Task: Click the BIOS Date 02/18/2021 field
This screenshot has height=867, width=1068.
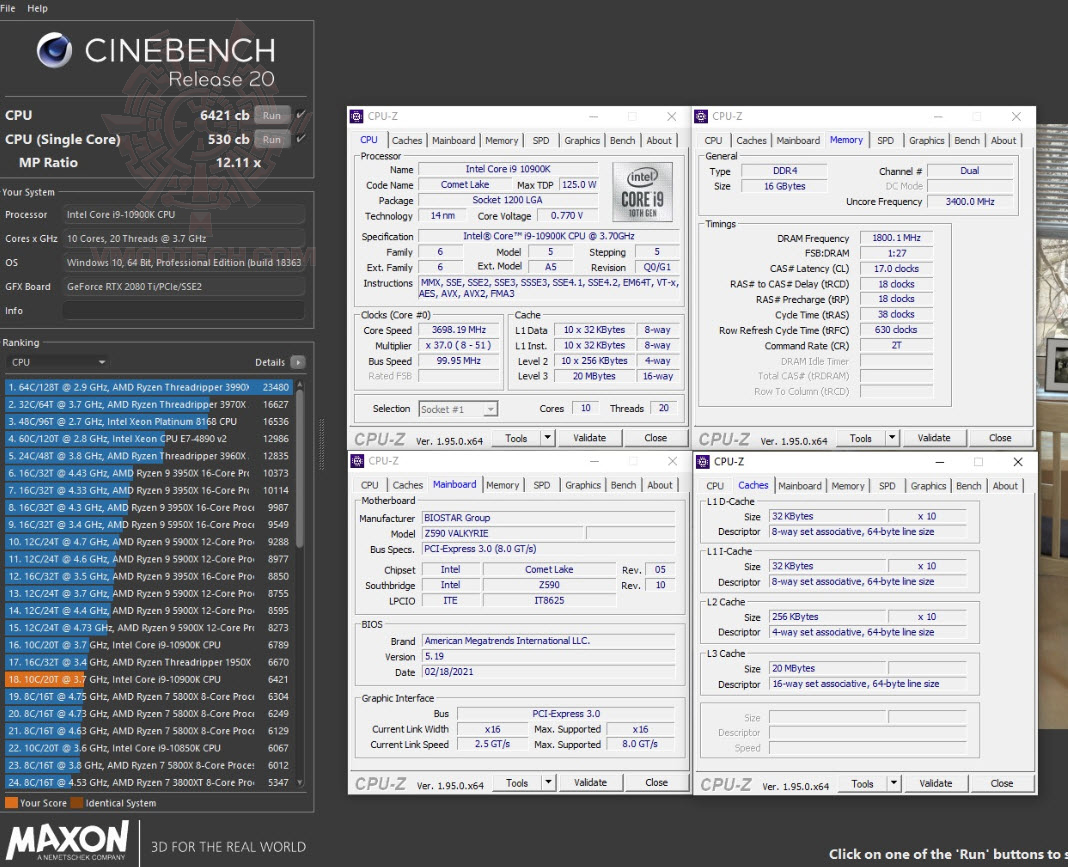Action: tap(548, 672)
